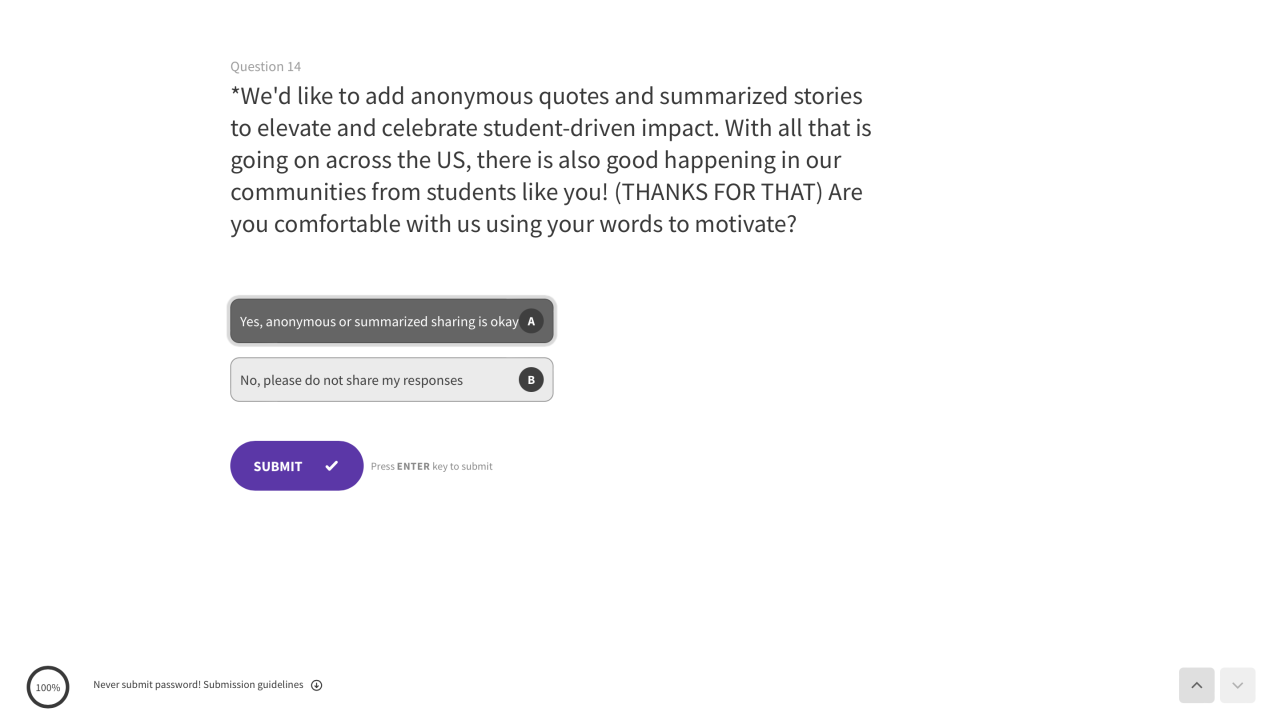Click the "(THANKS FOR THAT)" phrase in the question
This screenshot has width=1280, height=728.
(x=718, y=192)
